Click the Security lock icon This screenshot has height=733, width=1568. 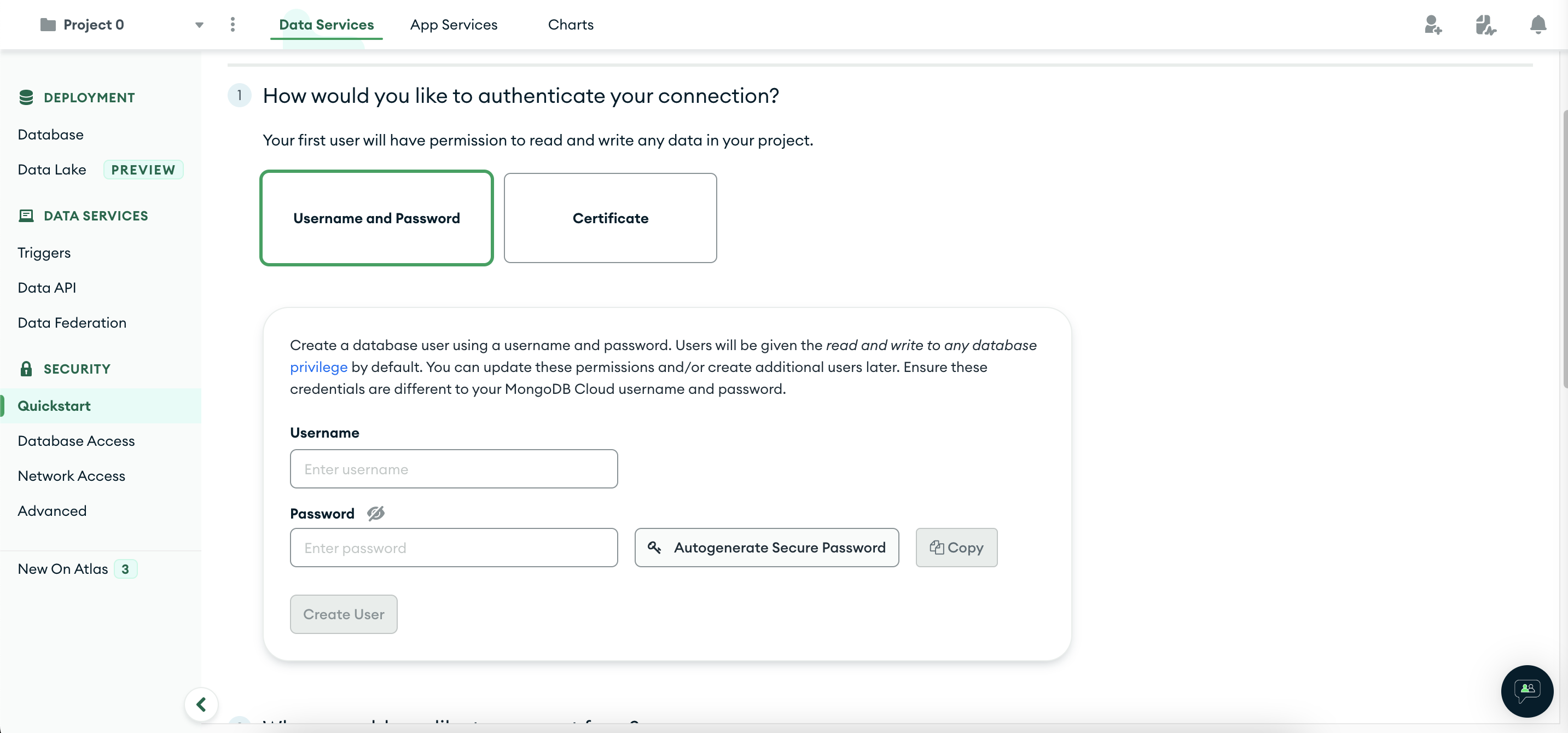click(x=26, y=368)
